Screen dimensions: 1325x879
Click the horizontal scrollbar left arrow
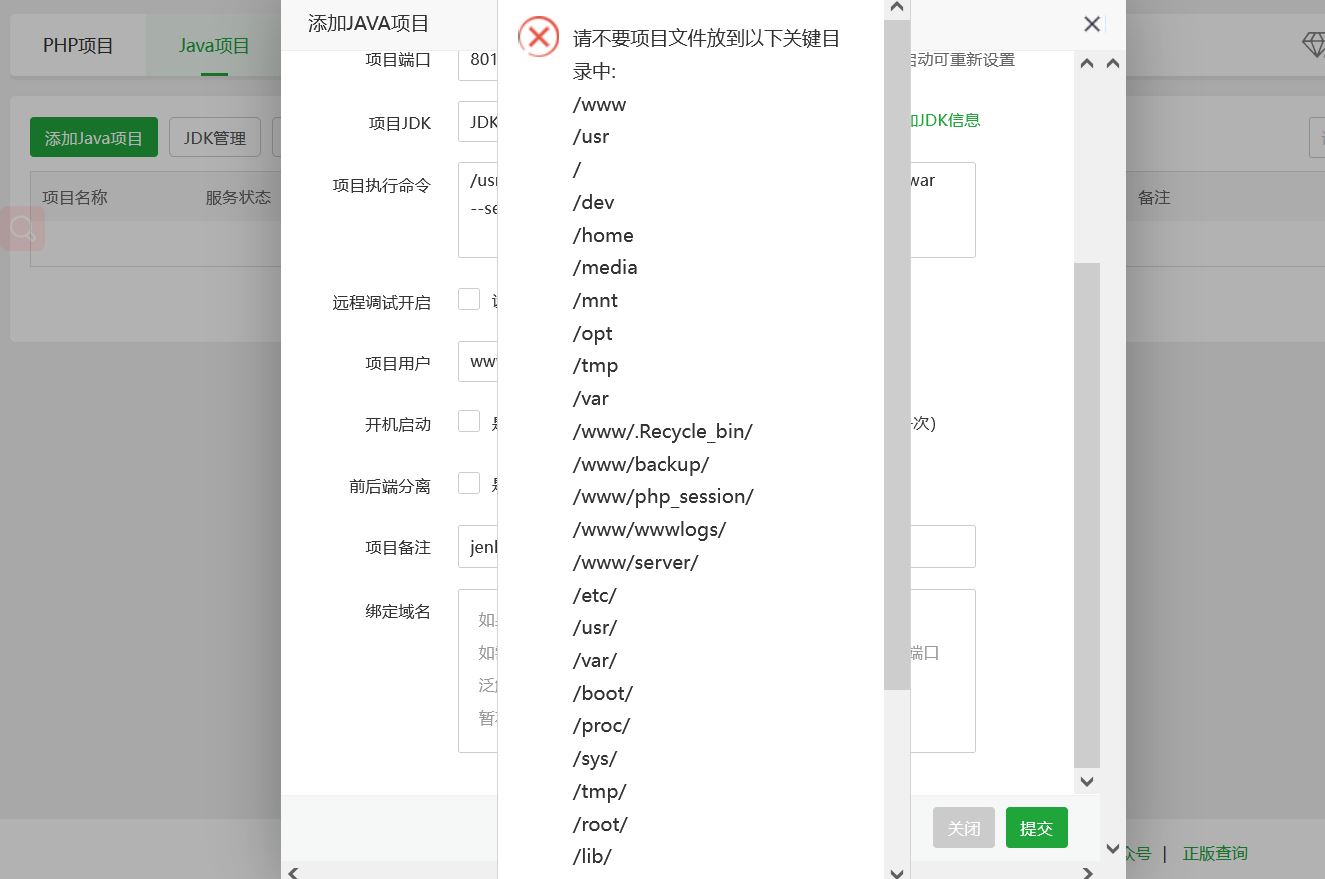tap(293, 873)
